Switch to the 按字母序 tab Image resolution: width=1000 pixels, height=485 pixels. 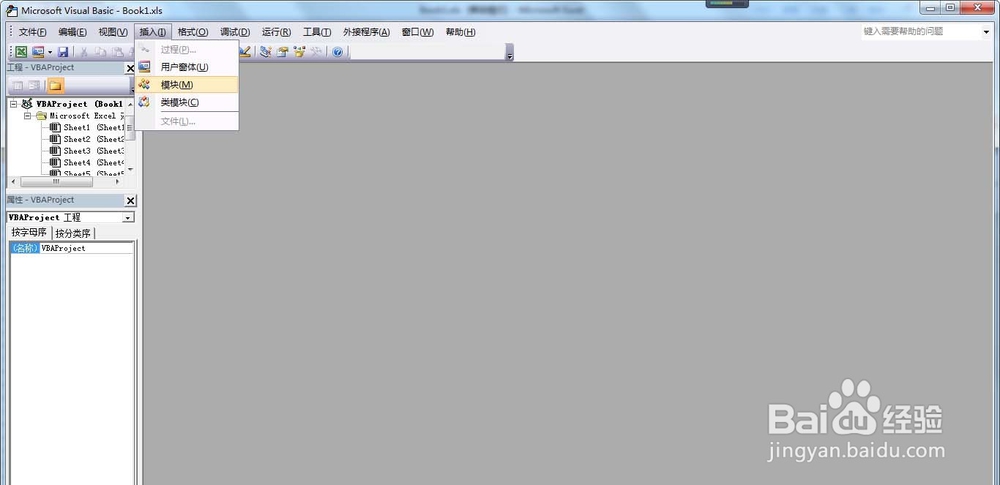coord(29,233)
